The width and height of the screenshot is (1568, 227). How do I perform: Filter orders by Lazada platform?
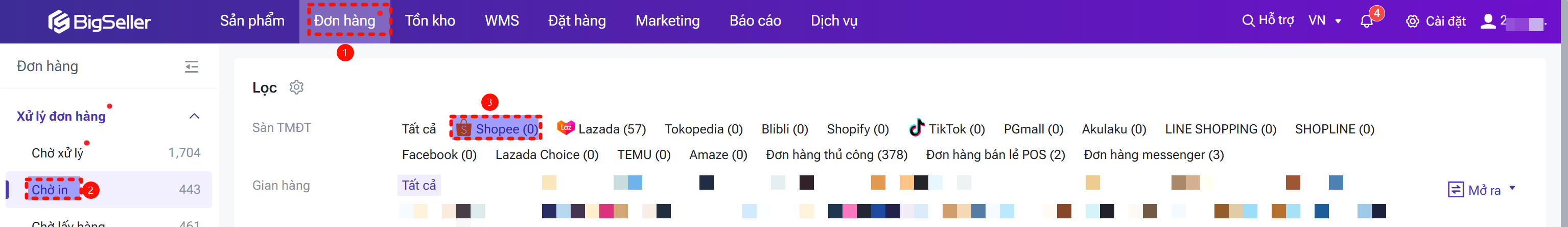601,129
